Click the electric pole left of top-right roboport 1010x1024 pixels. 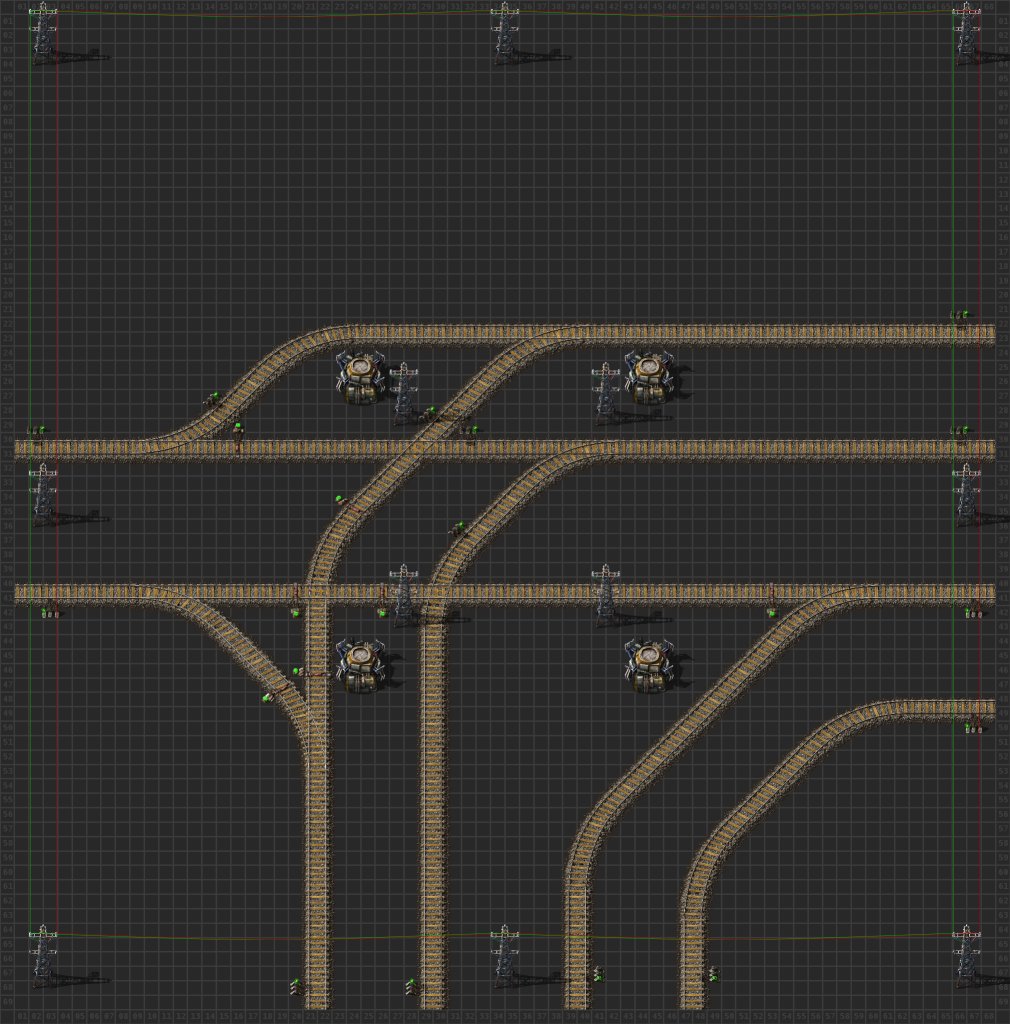(605, 394)
